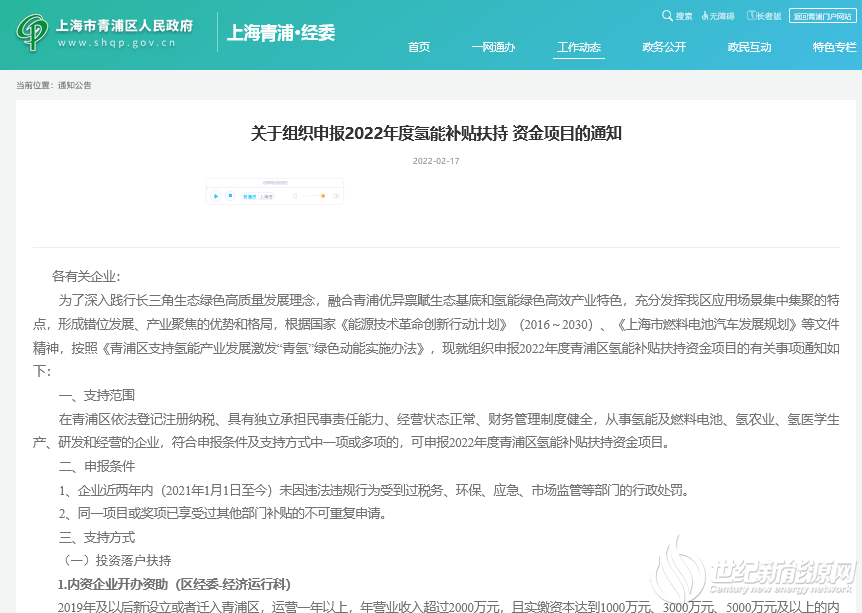Open the 政民互动 menu item
The height and width of the screenshot is (613, 862).
[749, 47]
